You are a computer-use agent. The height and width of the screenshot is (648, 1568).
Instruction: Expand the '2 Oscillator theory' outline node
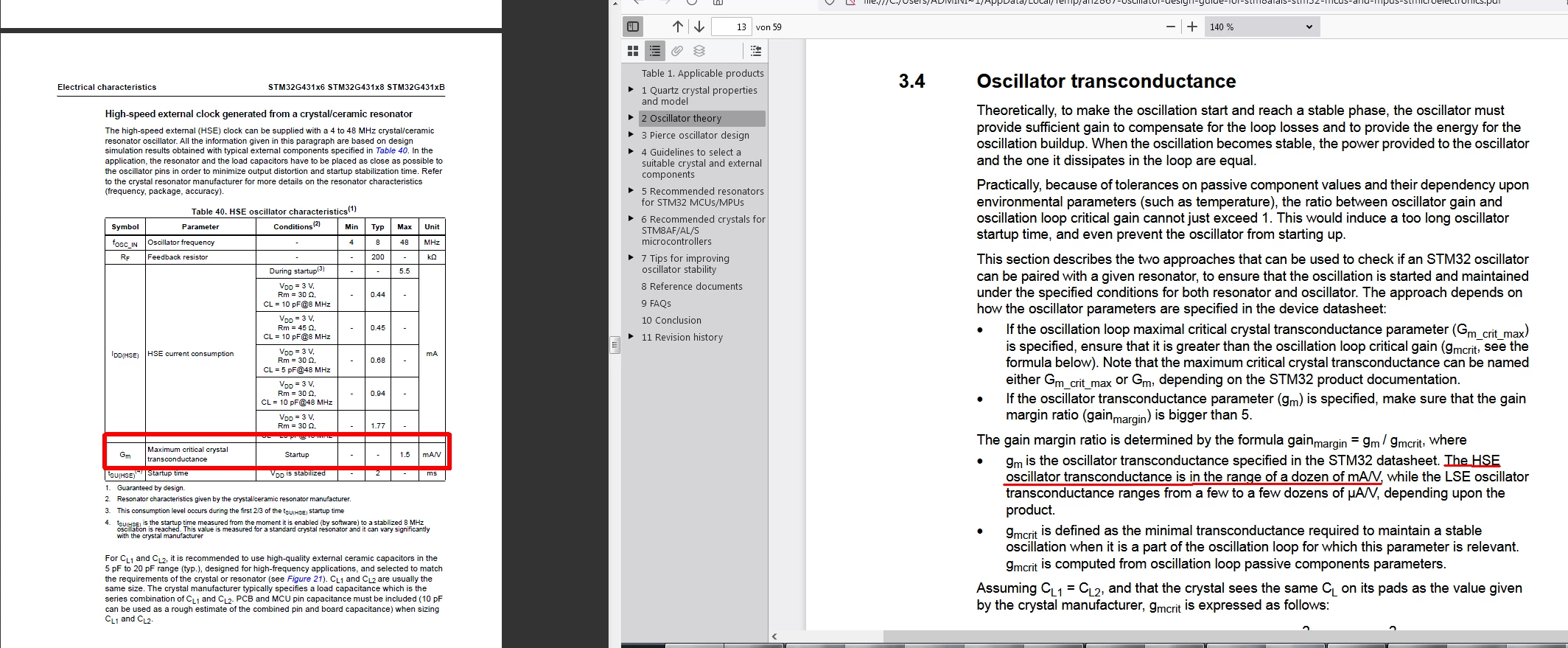631,117
